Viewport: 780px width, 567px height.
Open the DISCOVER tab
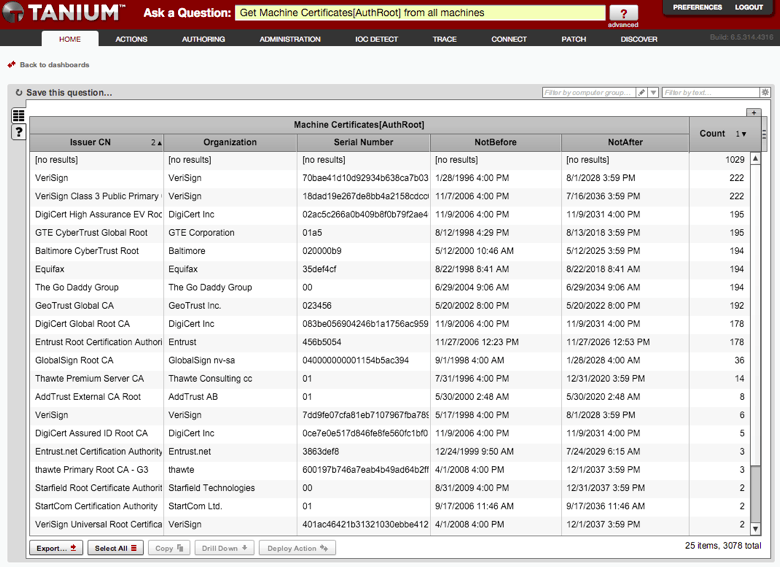[639, 39]
